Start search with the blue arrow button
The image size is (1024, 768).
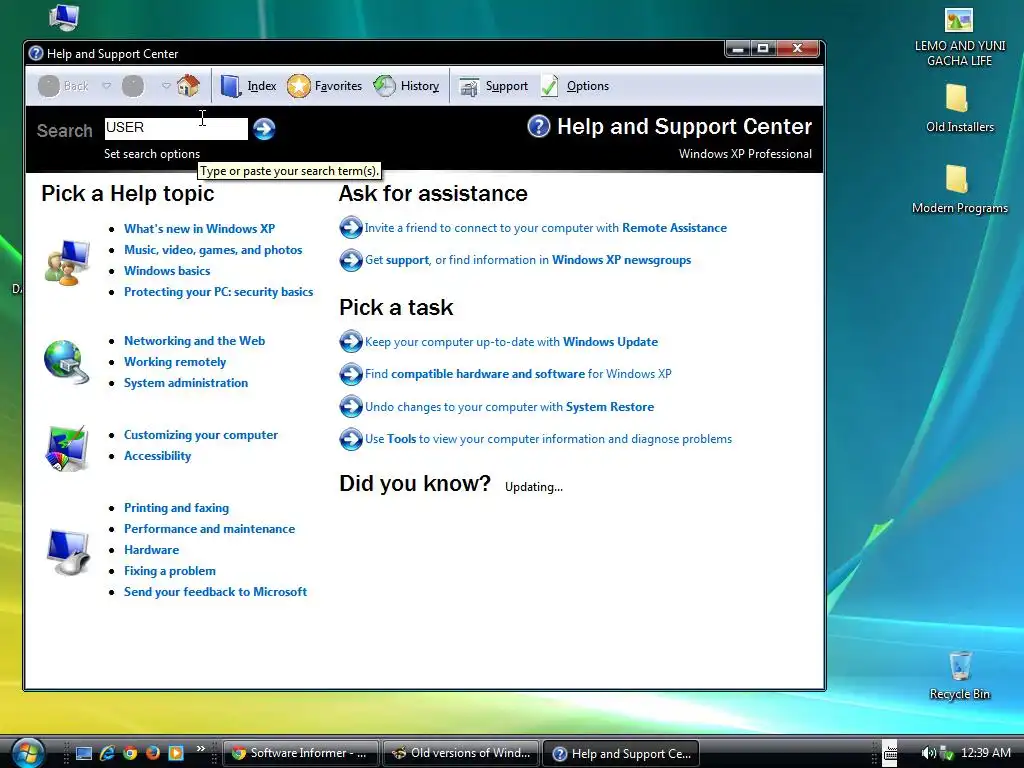point(264,129)
